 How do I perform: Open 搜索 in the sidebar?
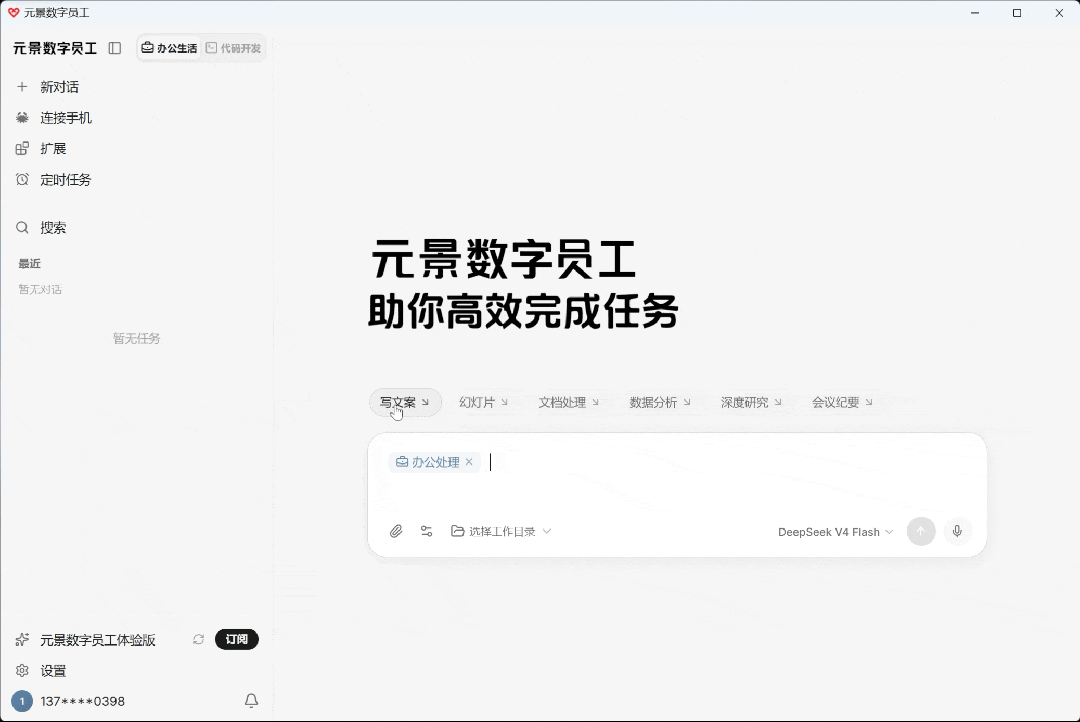pyautogui.click(x=53, y=228)
